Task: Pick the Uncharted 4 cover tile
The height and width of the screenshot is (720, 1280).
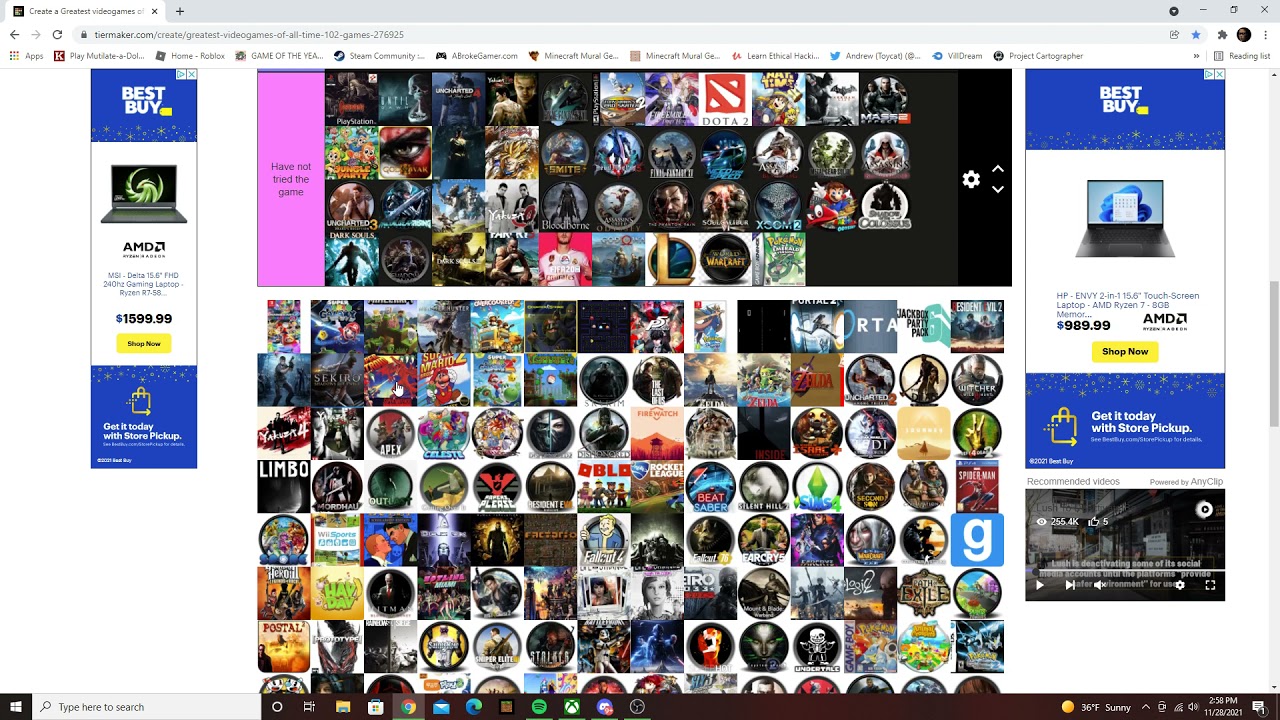Action: [458, 99]
